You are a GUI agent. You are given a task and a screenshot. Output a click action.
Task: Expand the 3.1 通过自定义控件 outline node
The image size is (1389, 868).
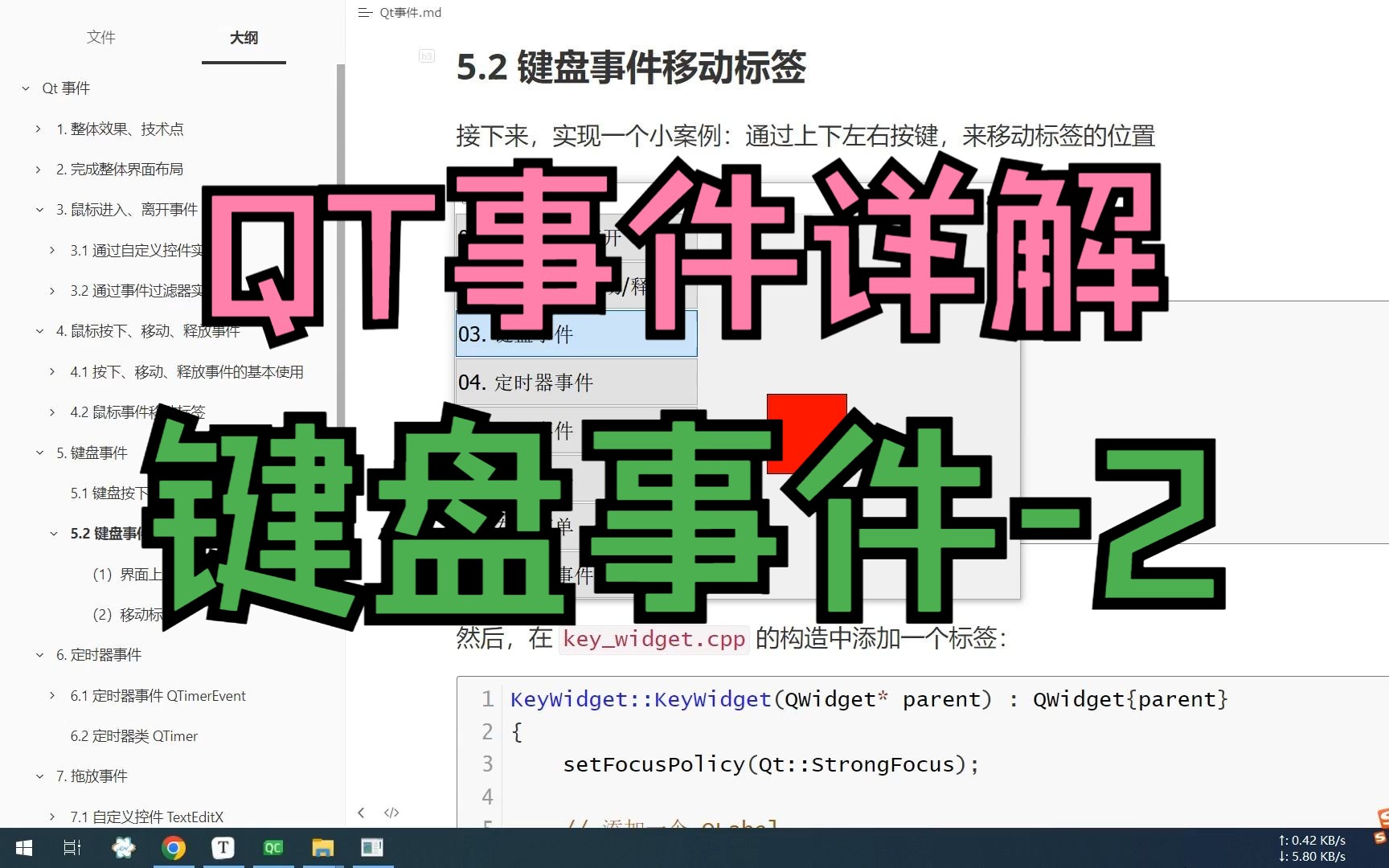click(x=53, y=250)
